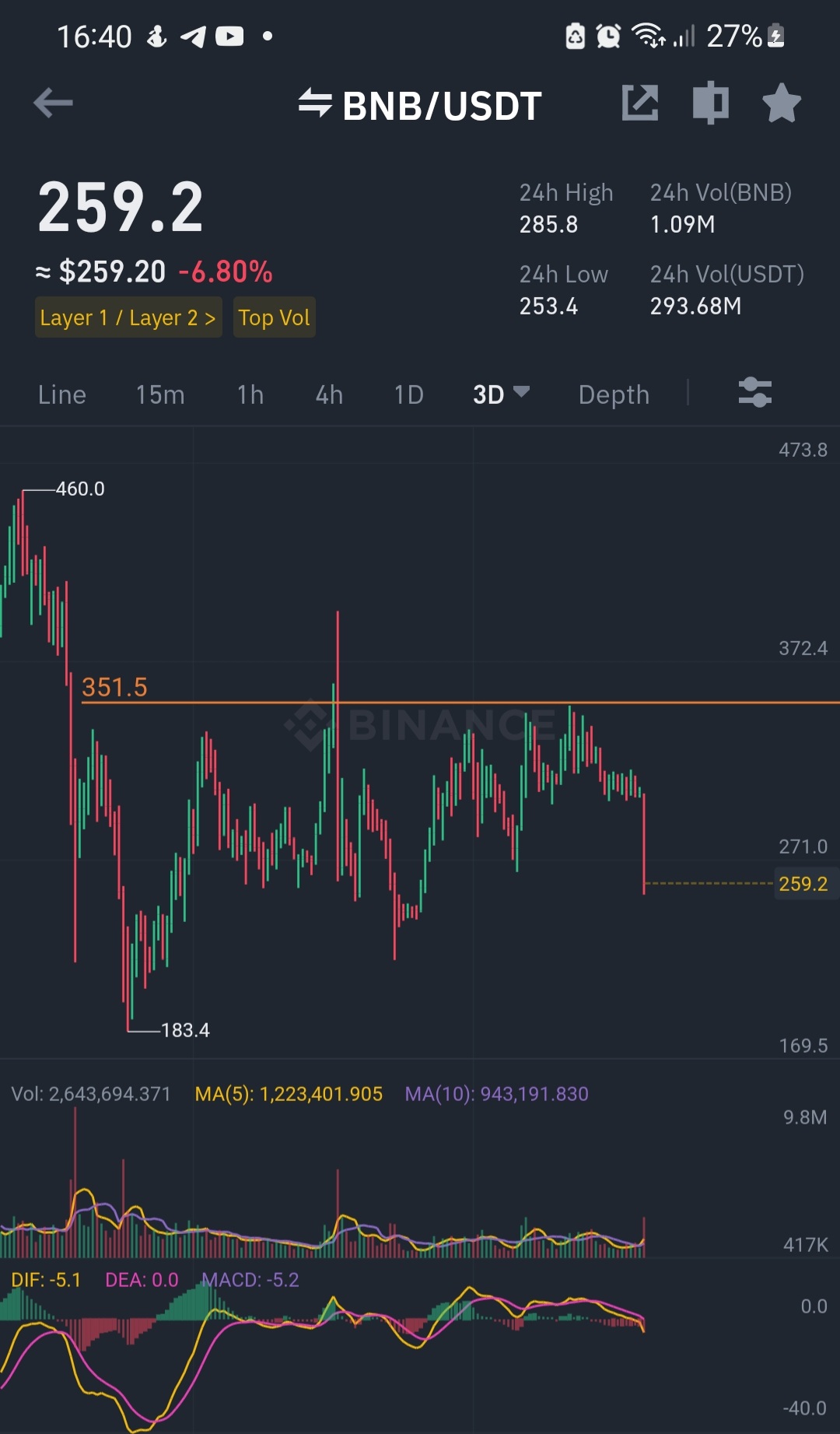Tap the 24h Low value 253.4
The height and width of the screenshot is (1434, 840).
click(x=548, y=307)
